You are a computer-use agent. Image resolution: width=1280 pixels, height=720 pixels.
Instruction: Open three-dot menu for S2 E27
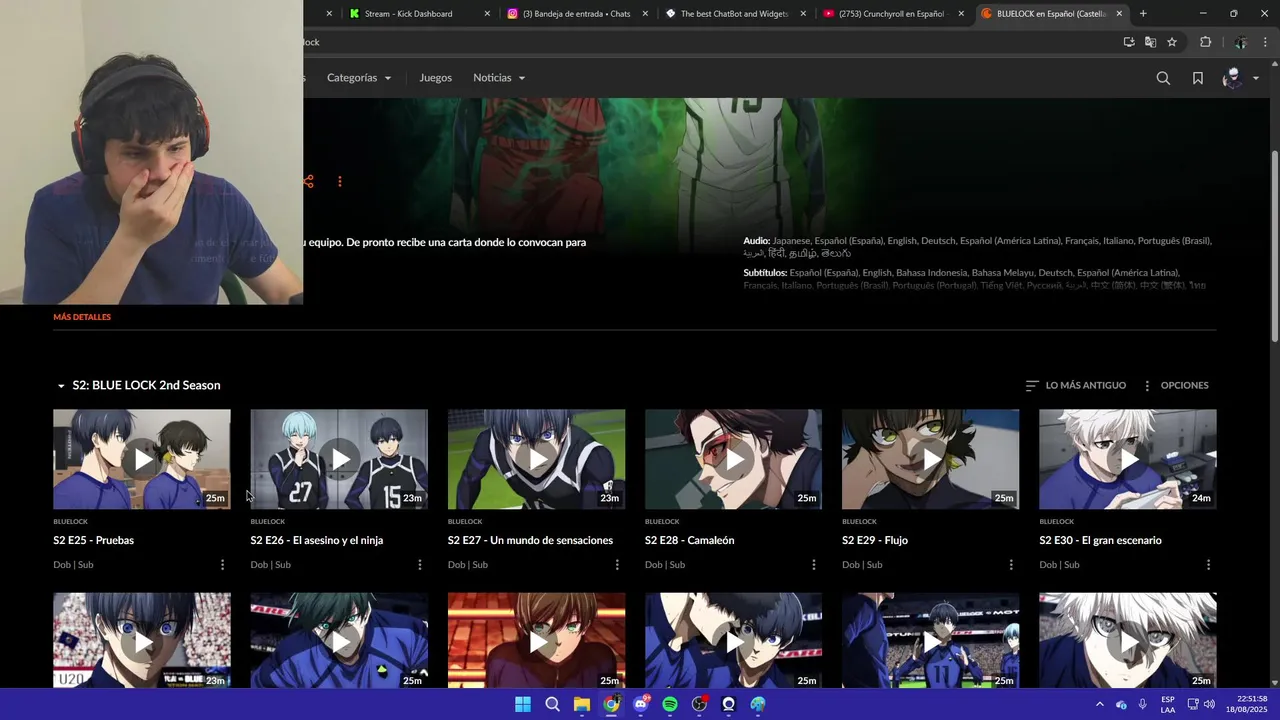(x=617, y=565)
